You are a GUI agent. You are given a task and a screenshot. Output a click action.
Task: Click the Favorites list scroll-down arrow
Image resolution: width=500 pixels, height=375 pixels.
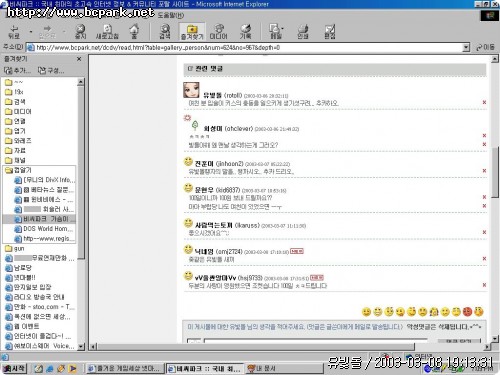81,347
